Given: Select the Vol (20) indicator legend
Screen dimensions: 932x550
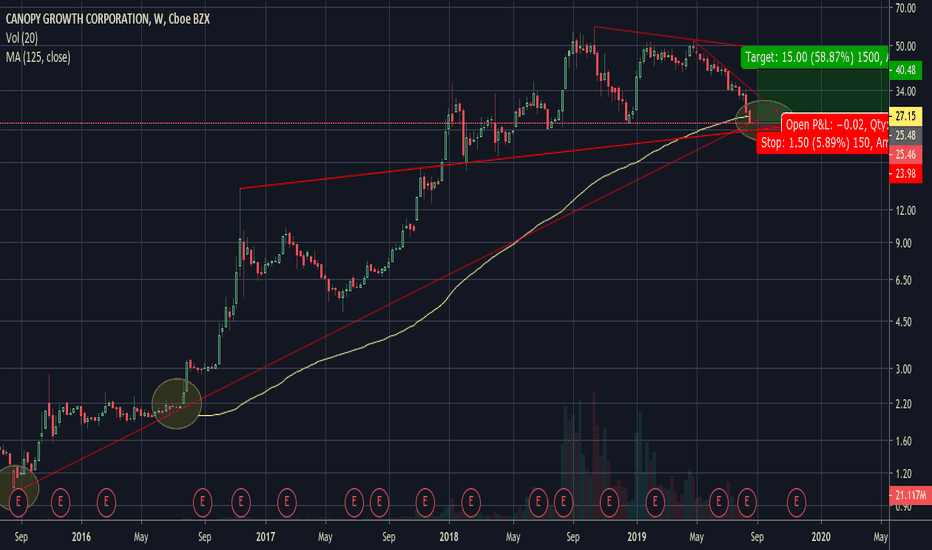Looking at the screenshot, I should [22, 38].
